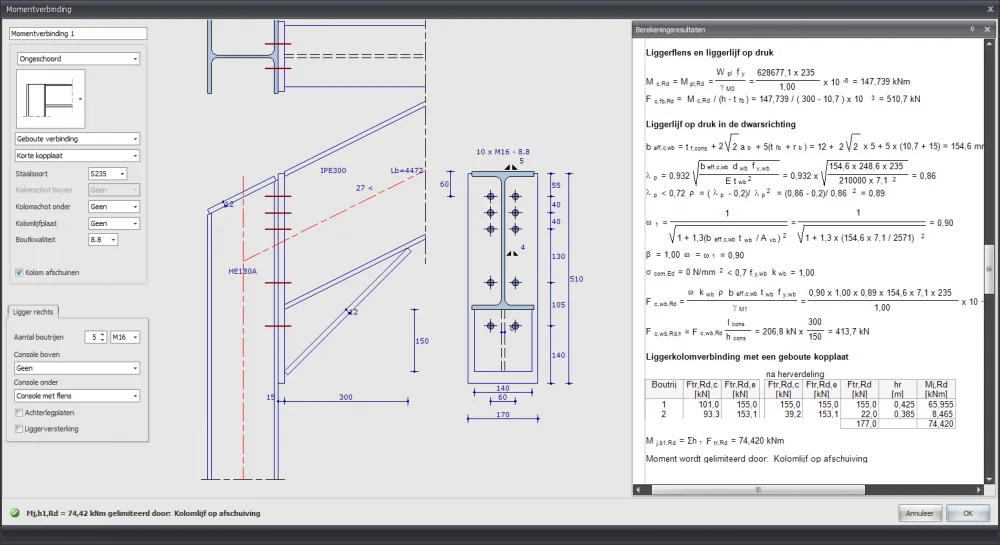1000x545 pixels.
Task: Click the results horizontal scrollbar right arrow
Action: click(x=979, y=490)
